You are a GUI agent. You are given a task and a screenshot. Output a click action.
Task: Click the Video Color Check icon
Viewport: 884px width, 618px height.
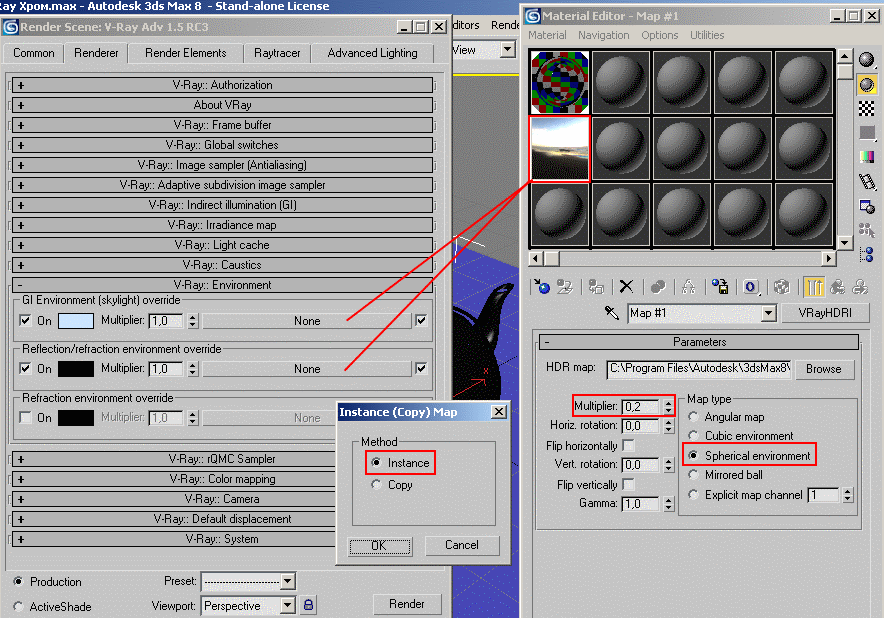coord(867,157)
